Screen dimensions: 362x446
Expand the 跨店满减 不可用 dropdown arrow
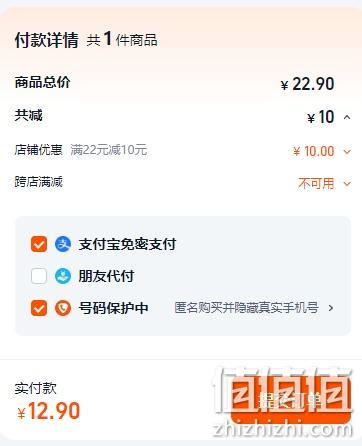click(x=347, y=183)
